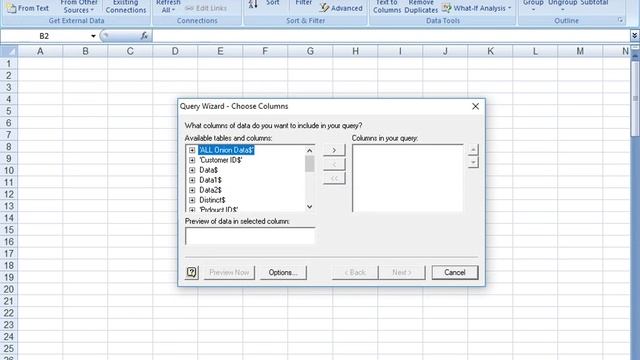Viewport: 640px width, 360px height.
Task: Open the Refresh All dropdown
Action: tap(168, 6)
